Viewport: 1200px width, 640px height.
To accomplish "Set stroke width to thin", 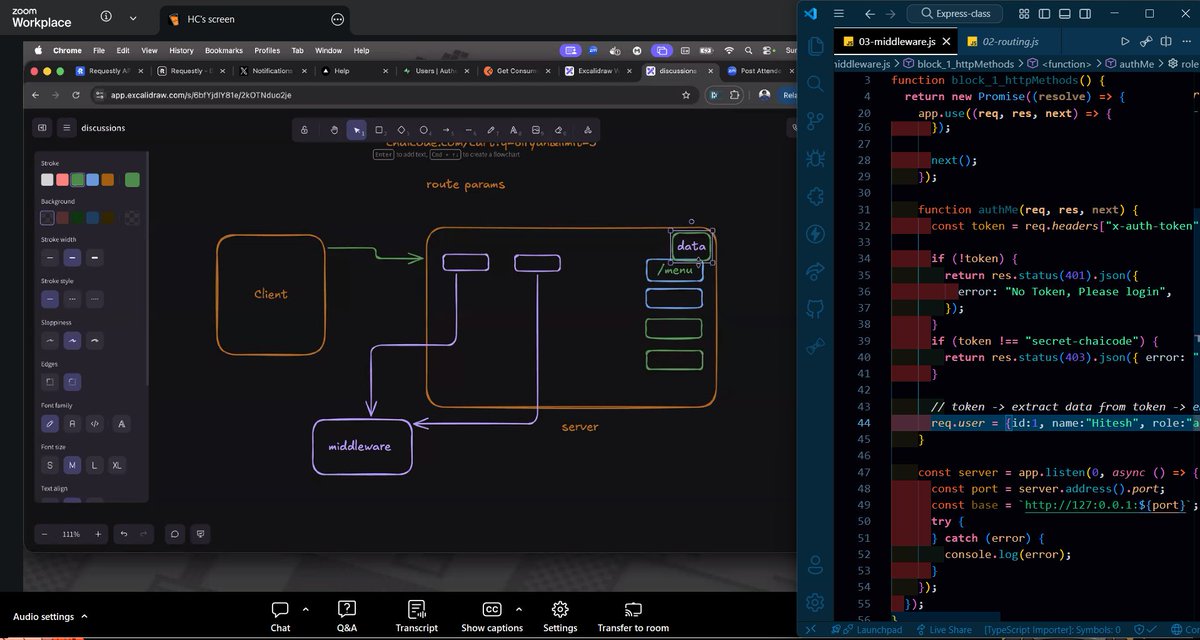I will point(48,258).
